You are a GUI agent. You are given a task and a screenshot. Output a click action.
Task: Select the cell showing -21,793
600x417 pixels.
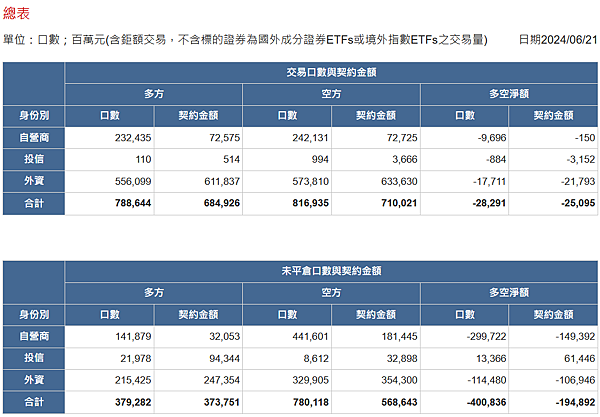pos(553,181)
